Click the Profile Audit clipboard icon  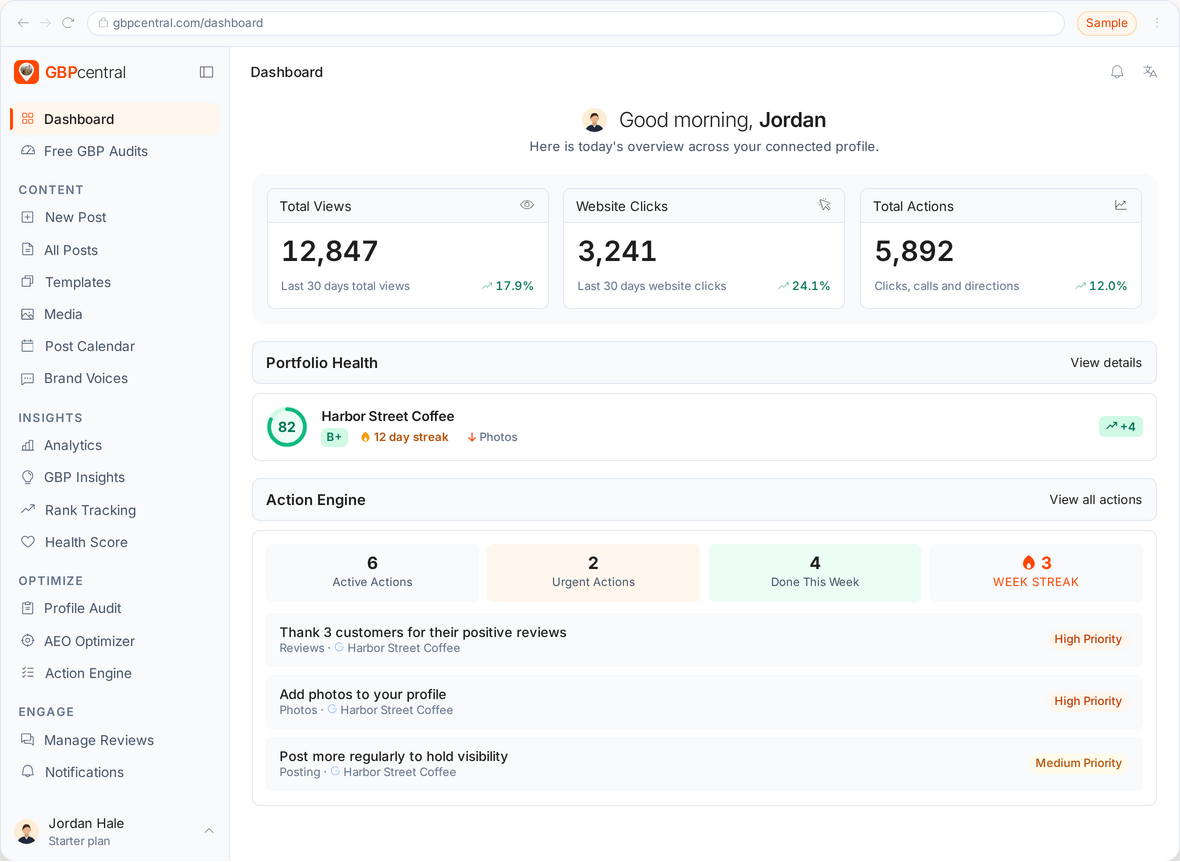point(28,608)
